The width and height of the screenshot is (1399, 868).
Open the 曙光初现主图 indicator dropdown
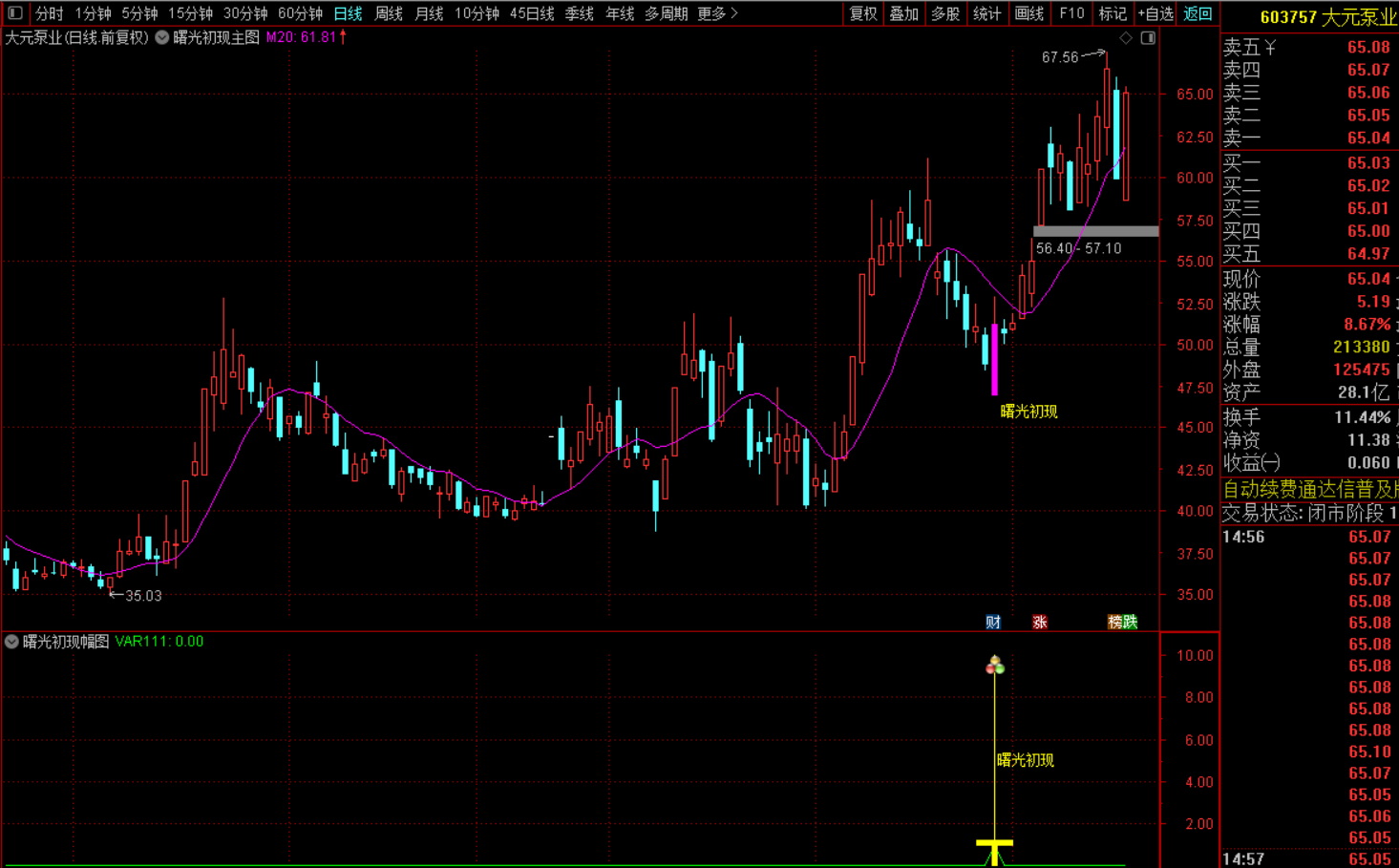tap(162, 37)
